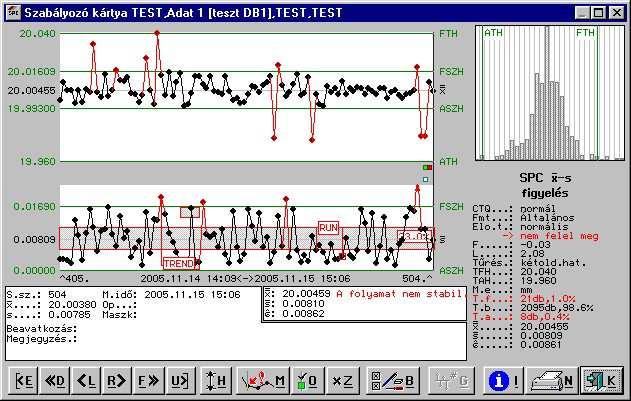Click the CTQ value normál
The width and height of the screenshot is (631, 401).
(x=538, y=209)
